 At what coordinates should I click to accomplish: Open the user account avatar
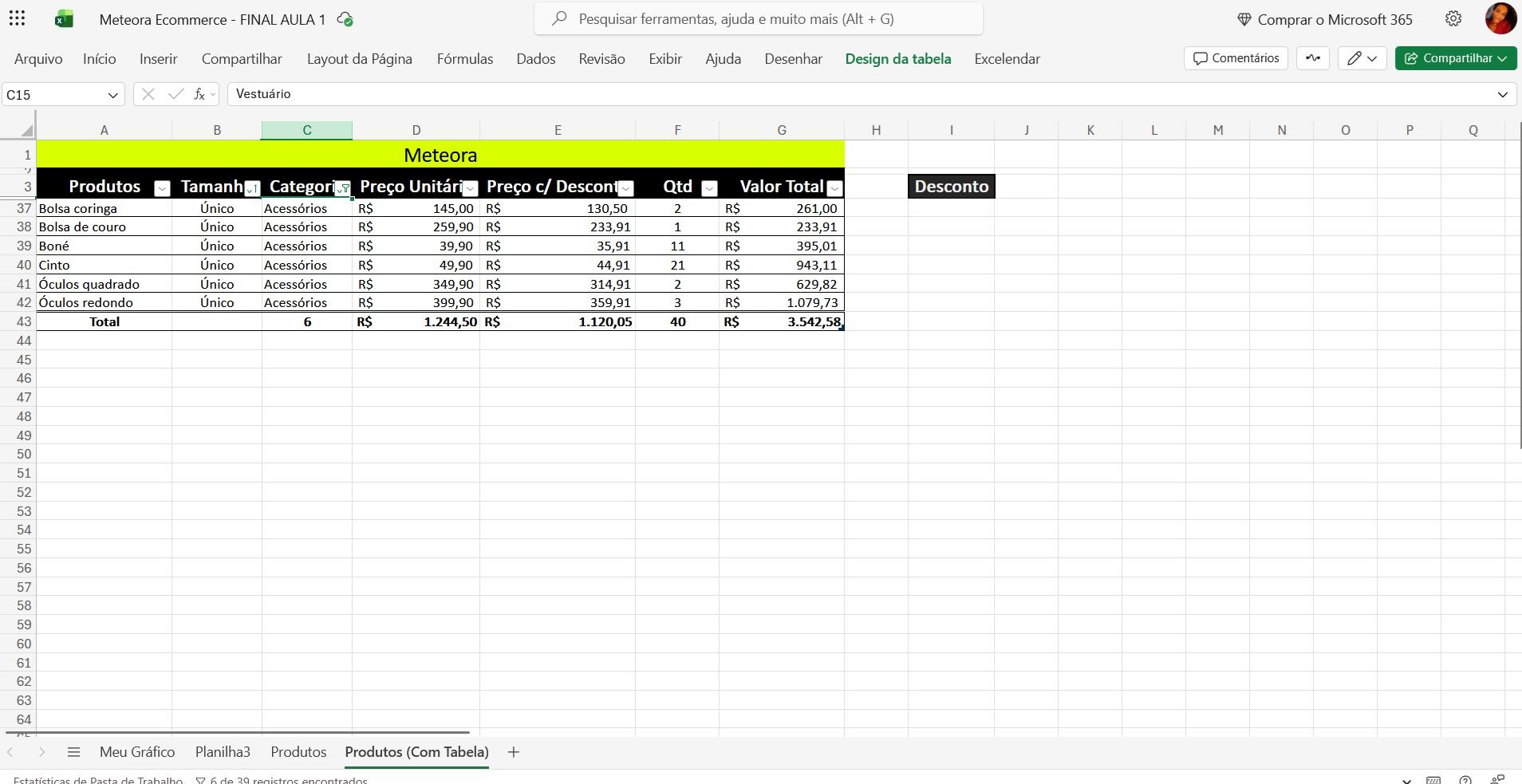coord(1500,18)
